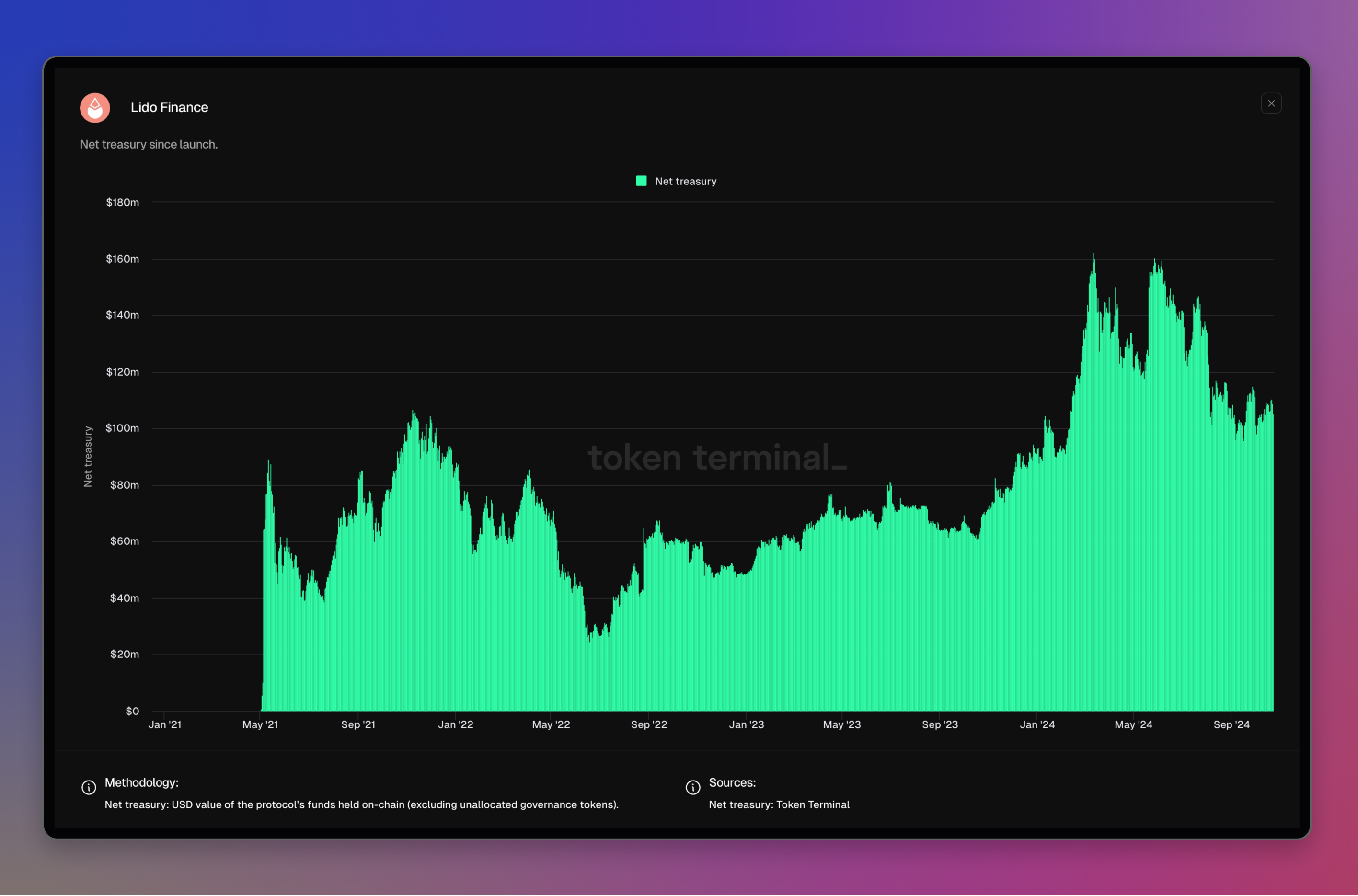Click the 'Methodology:' heading

(142, 783)
